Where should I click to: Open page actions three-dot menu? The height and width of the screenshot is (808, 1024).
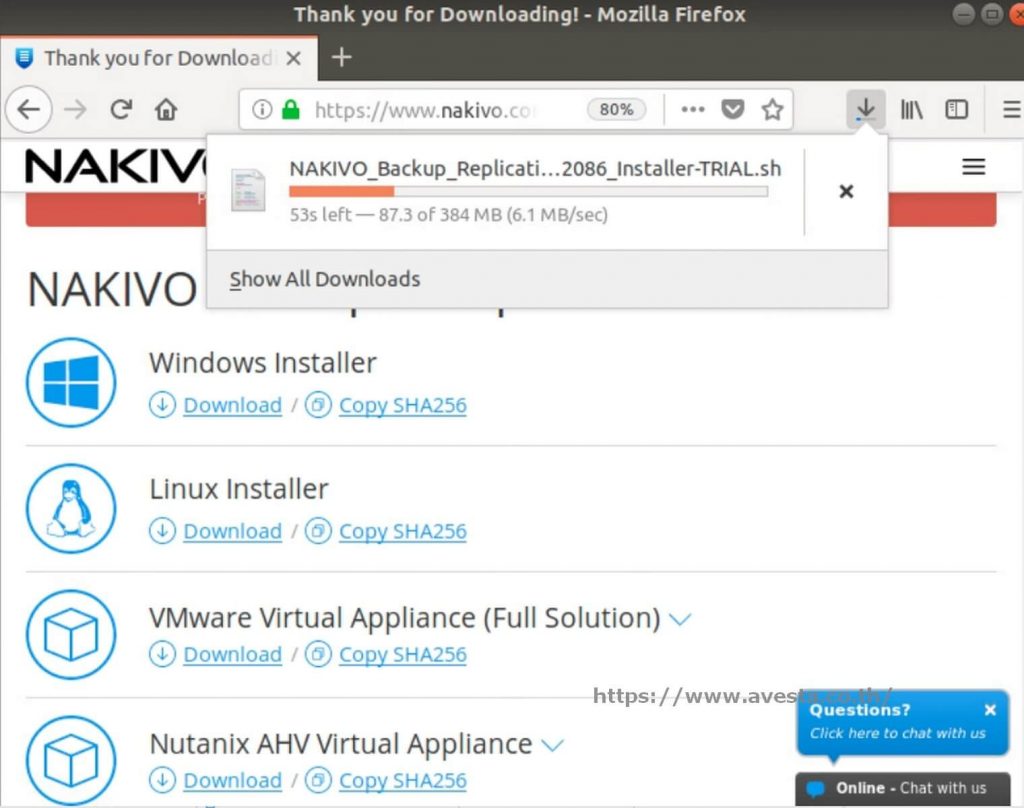click(693, 109)
